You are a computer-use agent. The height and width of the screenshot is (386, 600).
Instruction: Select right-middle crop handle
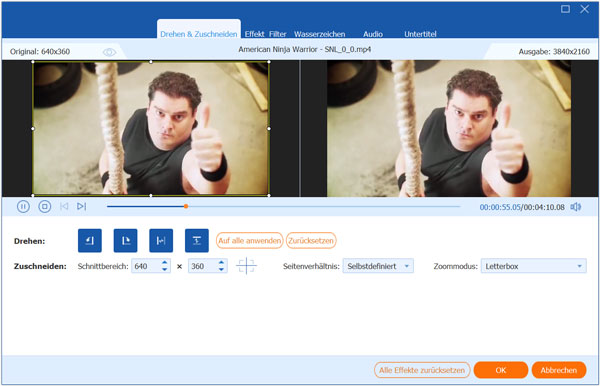click(x=269, y=129)
